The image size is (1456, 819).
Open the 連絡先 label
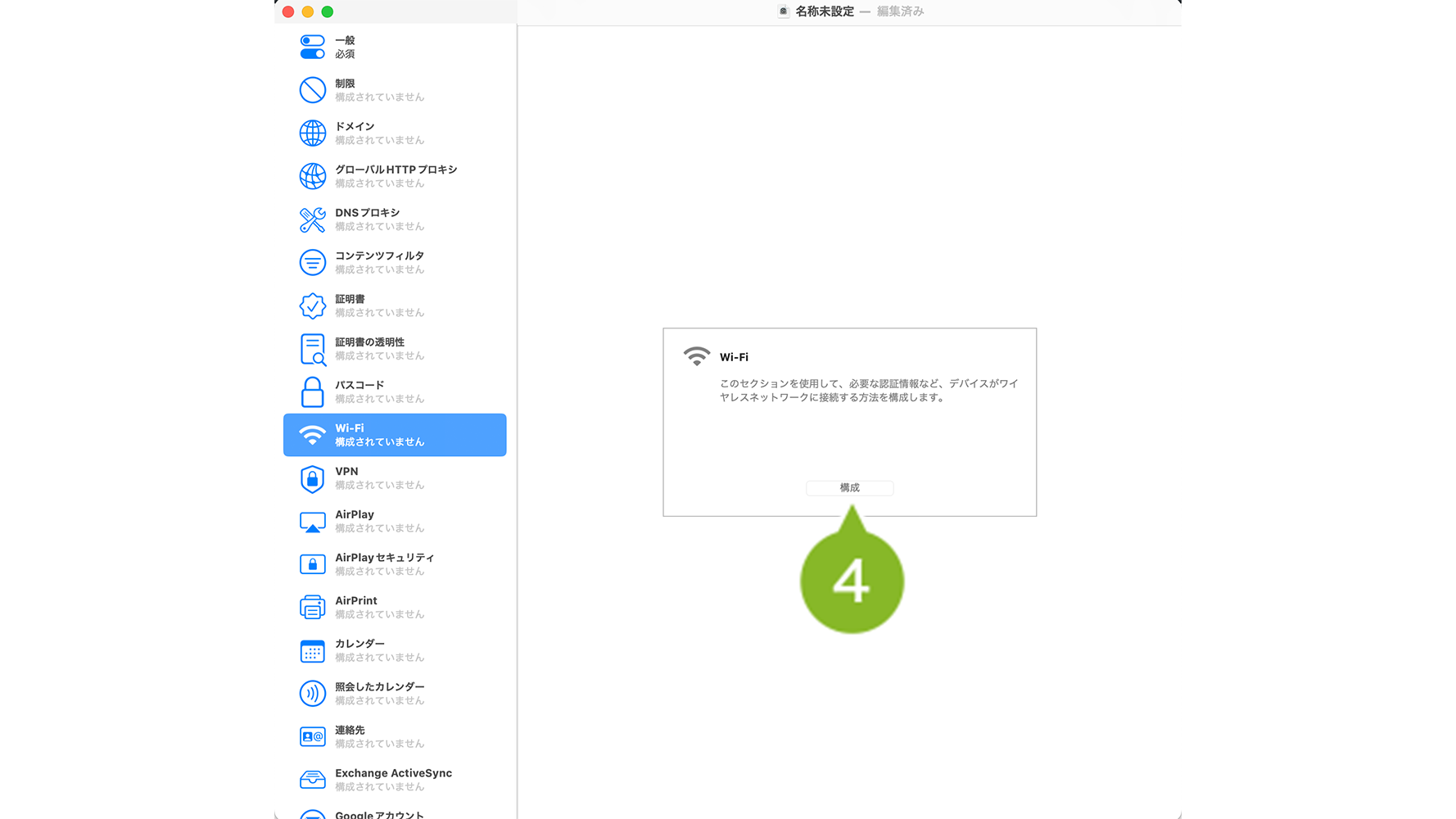(x=350, y=731)
